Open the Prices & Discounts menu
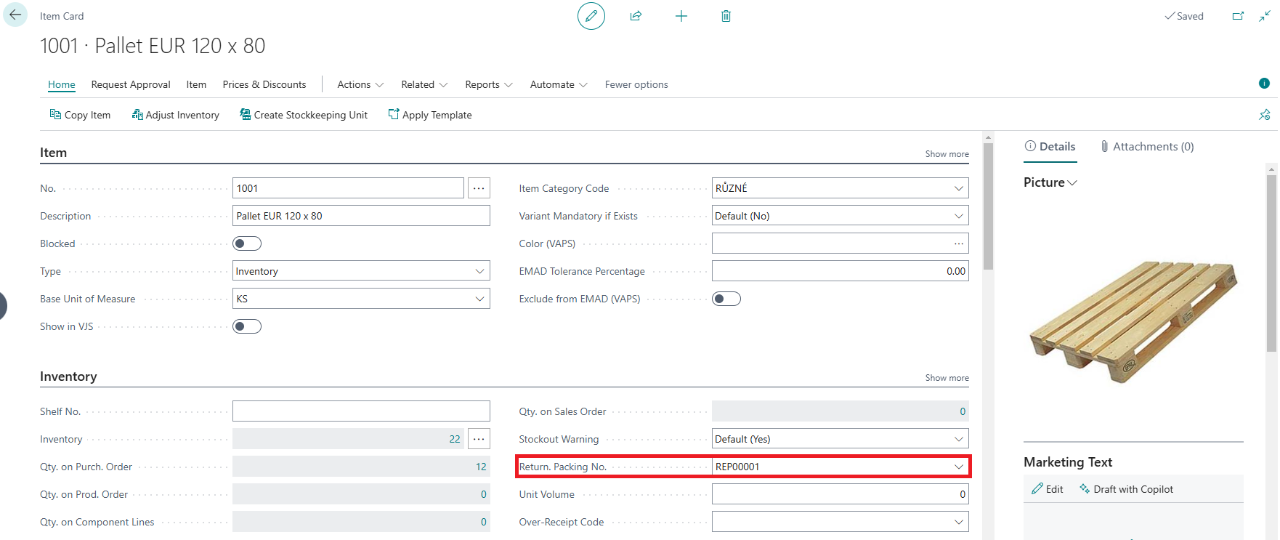The width and height of the screenshot is (1280, 540). tap(264, 85)
